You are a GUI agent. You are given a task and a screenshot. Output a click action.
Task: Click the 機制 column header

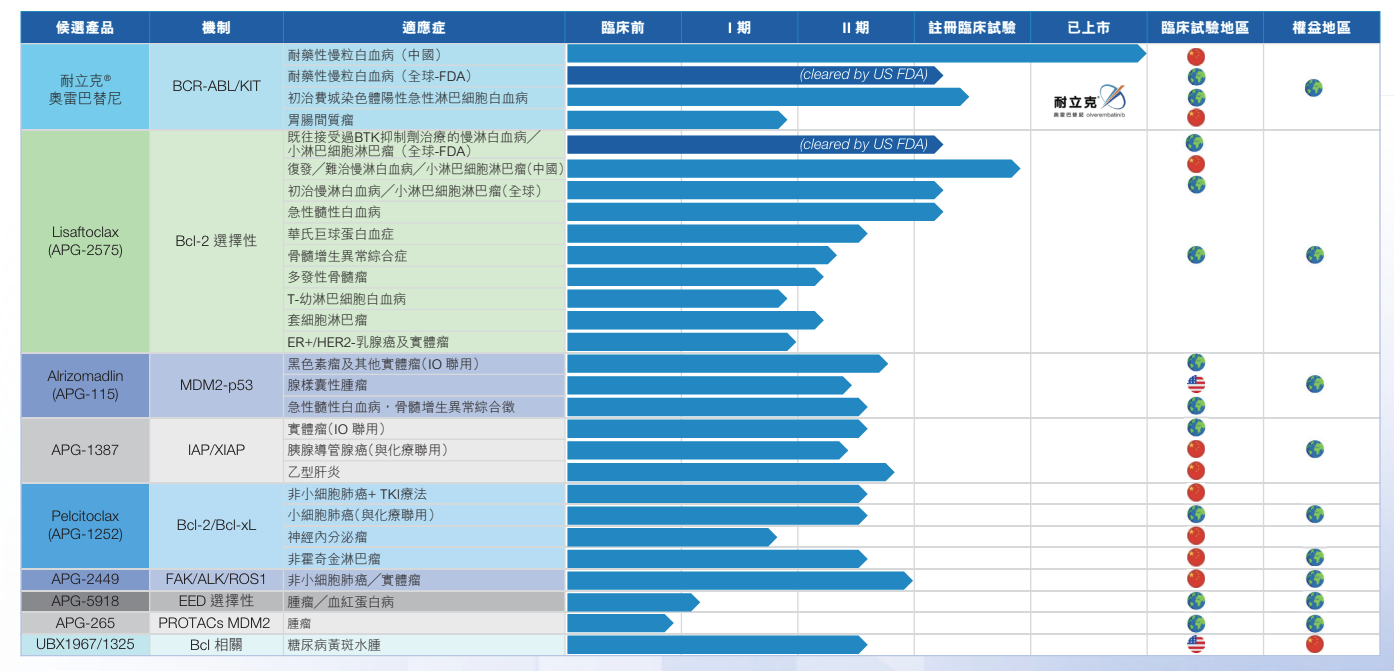[x=216, y=28]
